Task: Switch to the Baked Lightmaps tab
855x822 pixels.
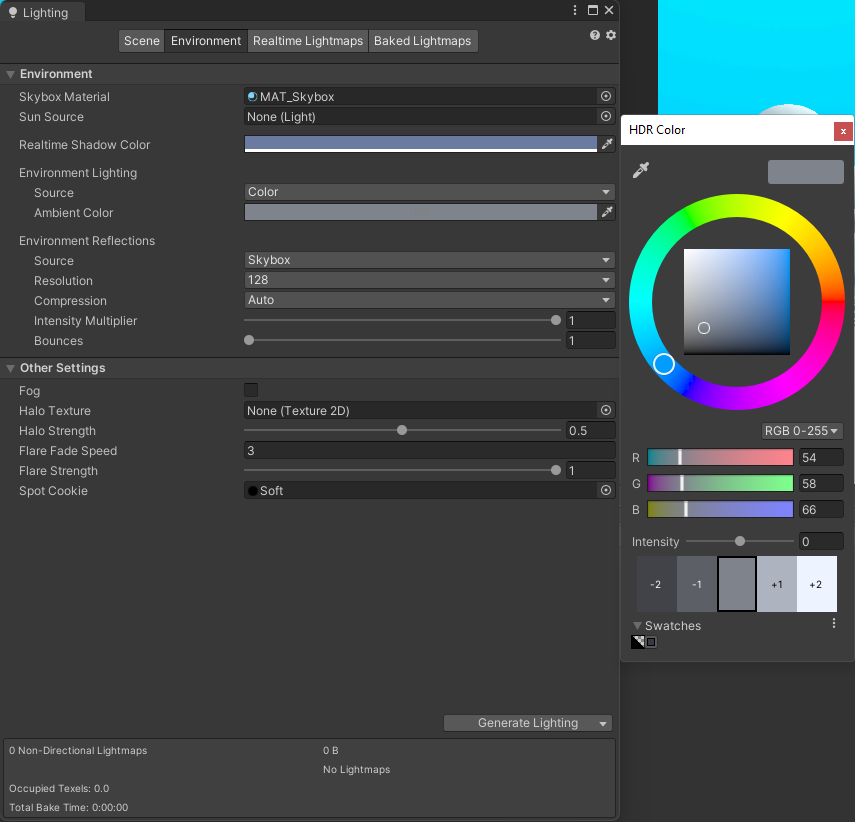Action: click(x=422, y=41)
